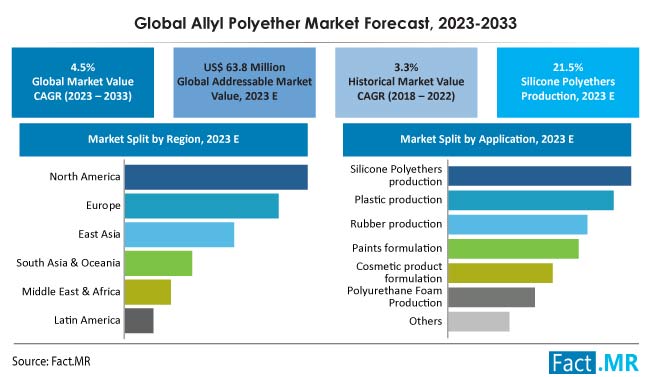Click the Plastic production bar
The height and width of the screenshot is (377, 650).
[x=531, y=200]
